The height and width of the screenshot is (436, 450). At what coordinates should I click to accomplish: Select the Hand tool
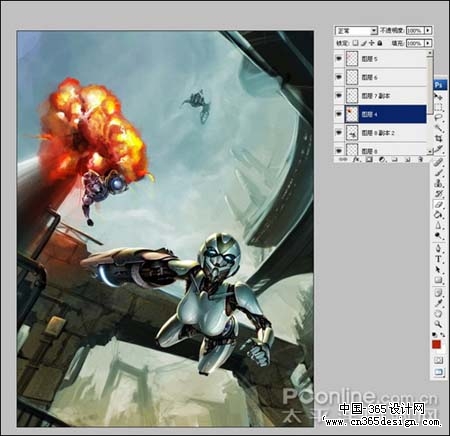coord(438,313)
